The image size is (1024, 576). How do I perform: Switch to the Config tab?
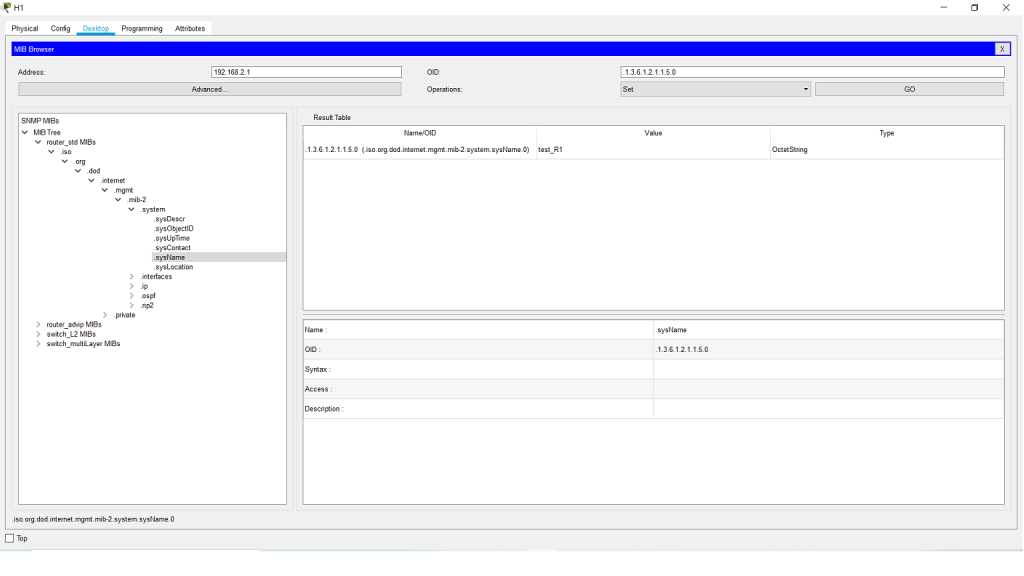pyautogui.click(x=61, y=28)
